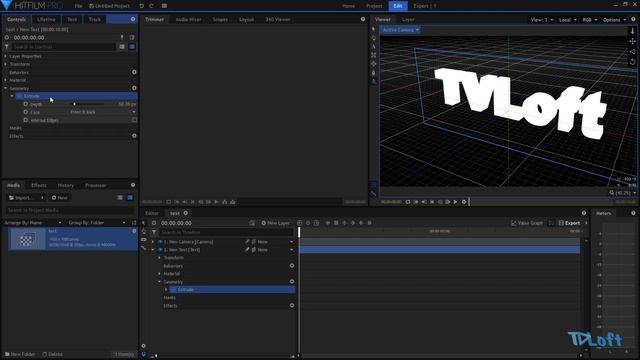
Task: Toggle visibility of New Camera layer
Action: [x=160, y=242]
